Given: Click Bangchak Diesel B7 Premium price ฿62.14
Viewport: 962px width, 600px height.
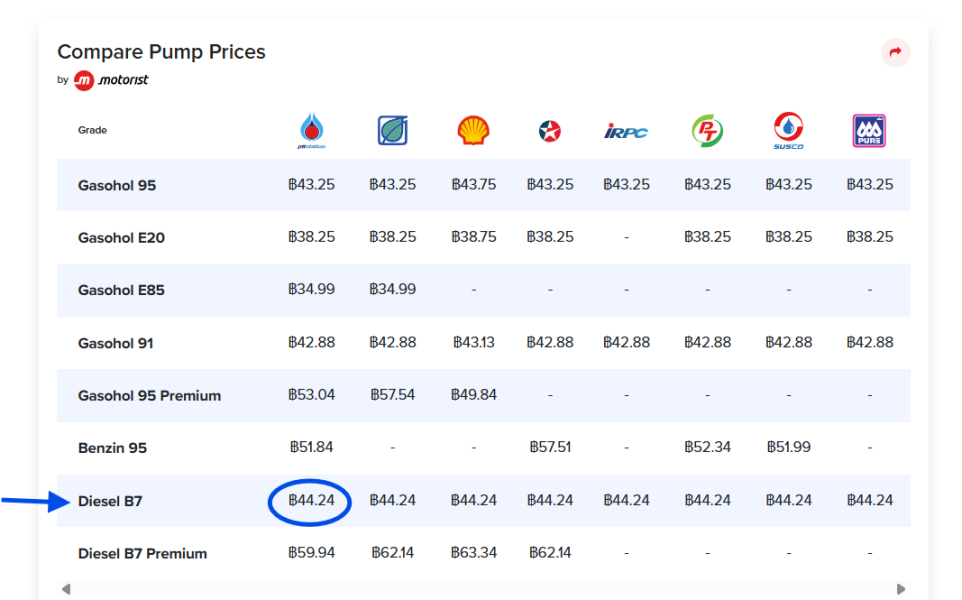Looking at the screenshot, I should (393, 553).
